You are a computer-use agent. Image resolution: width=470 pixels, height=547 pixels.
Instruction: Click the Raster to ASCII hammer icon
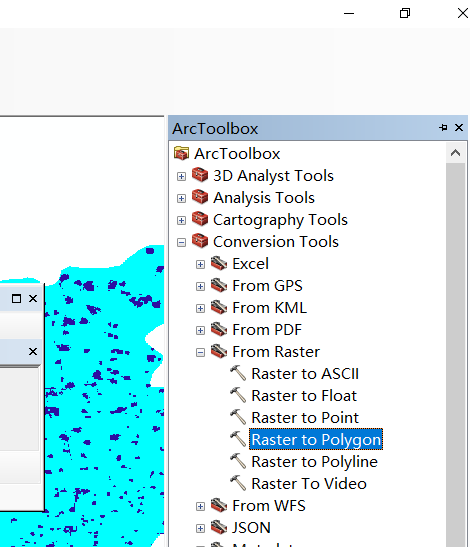(238, 373)
